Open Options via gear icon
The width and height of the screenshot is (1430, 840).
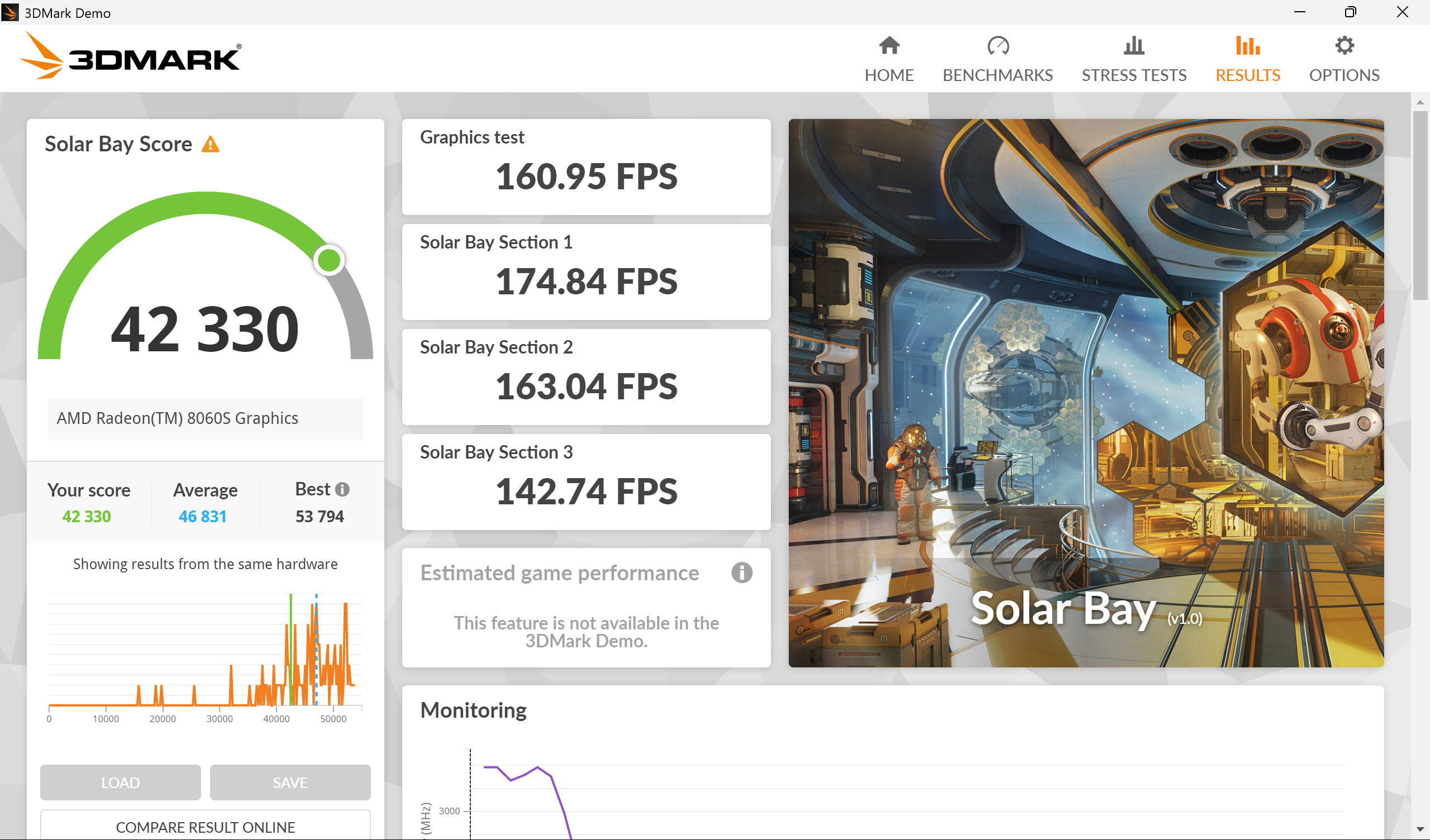1344,45
